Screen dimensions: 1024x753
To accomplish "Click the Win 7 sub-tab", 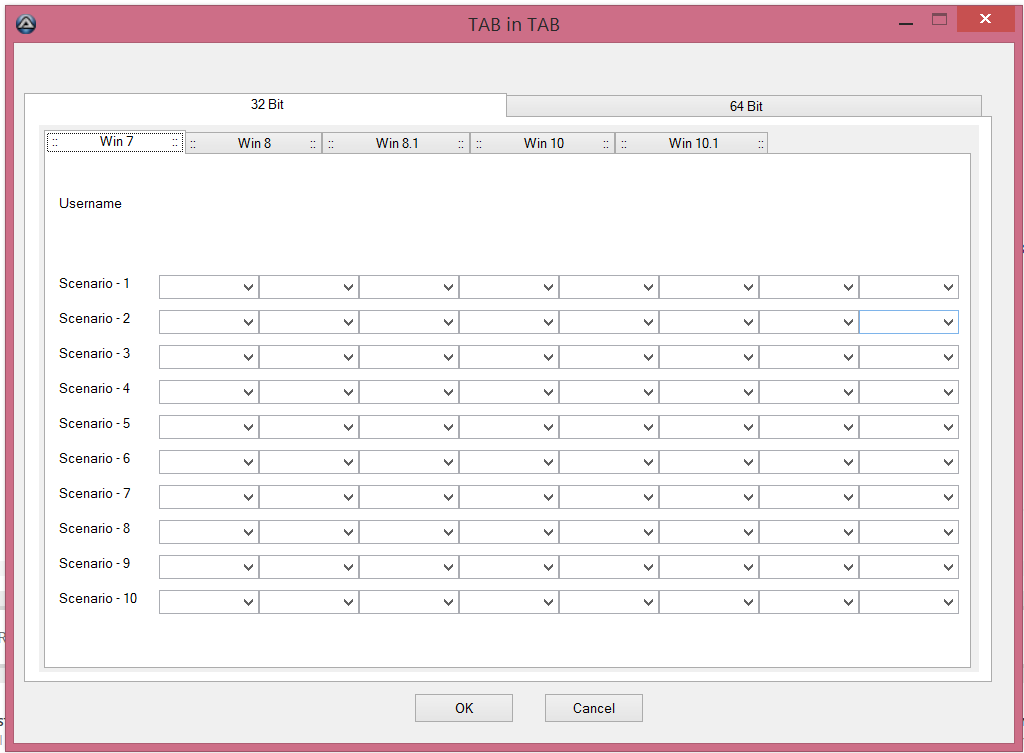I will click(116, 142).
